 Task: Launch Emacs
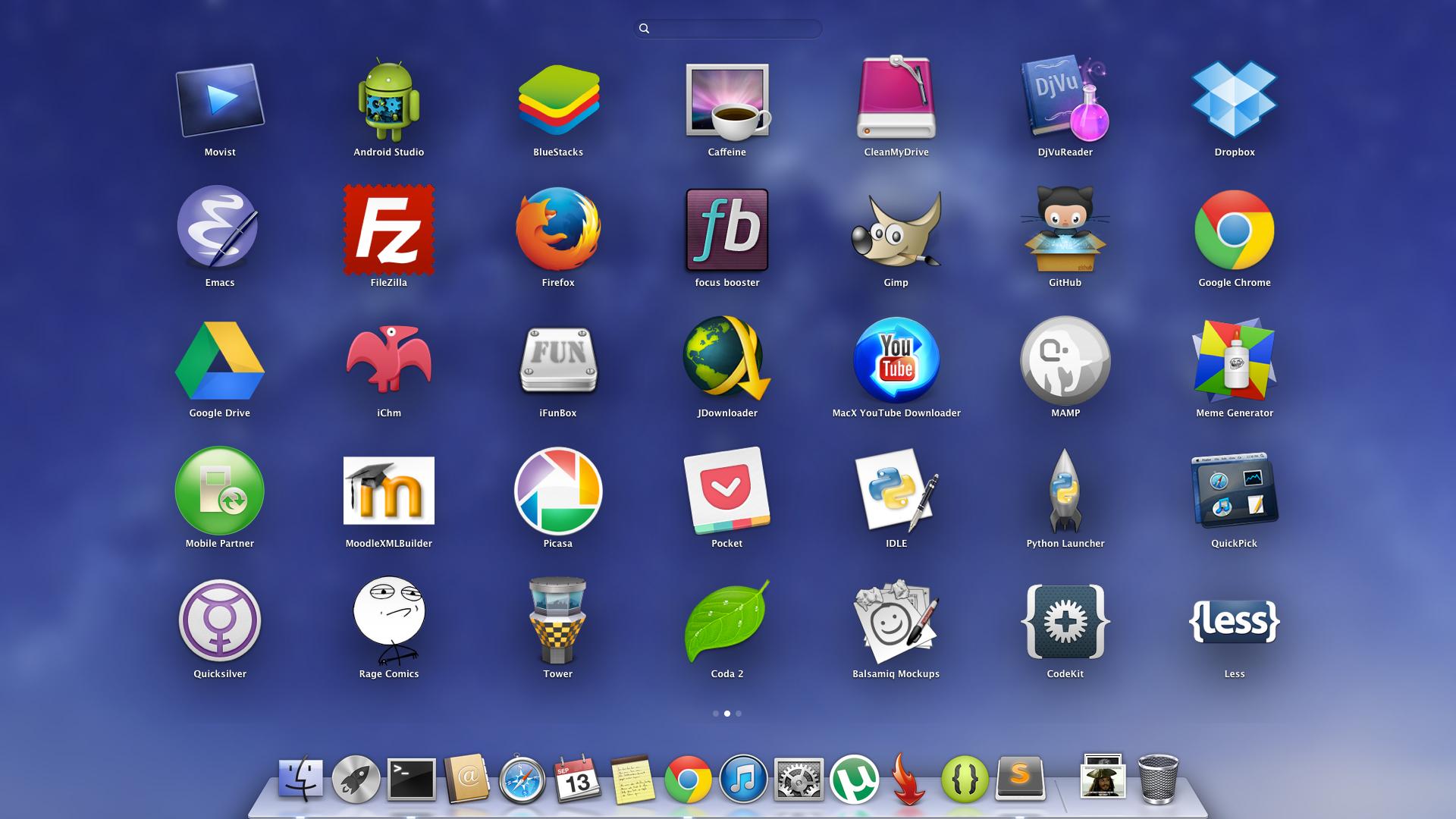tap(218, 227)
